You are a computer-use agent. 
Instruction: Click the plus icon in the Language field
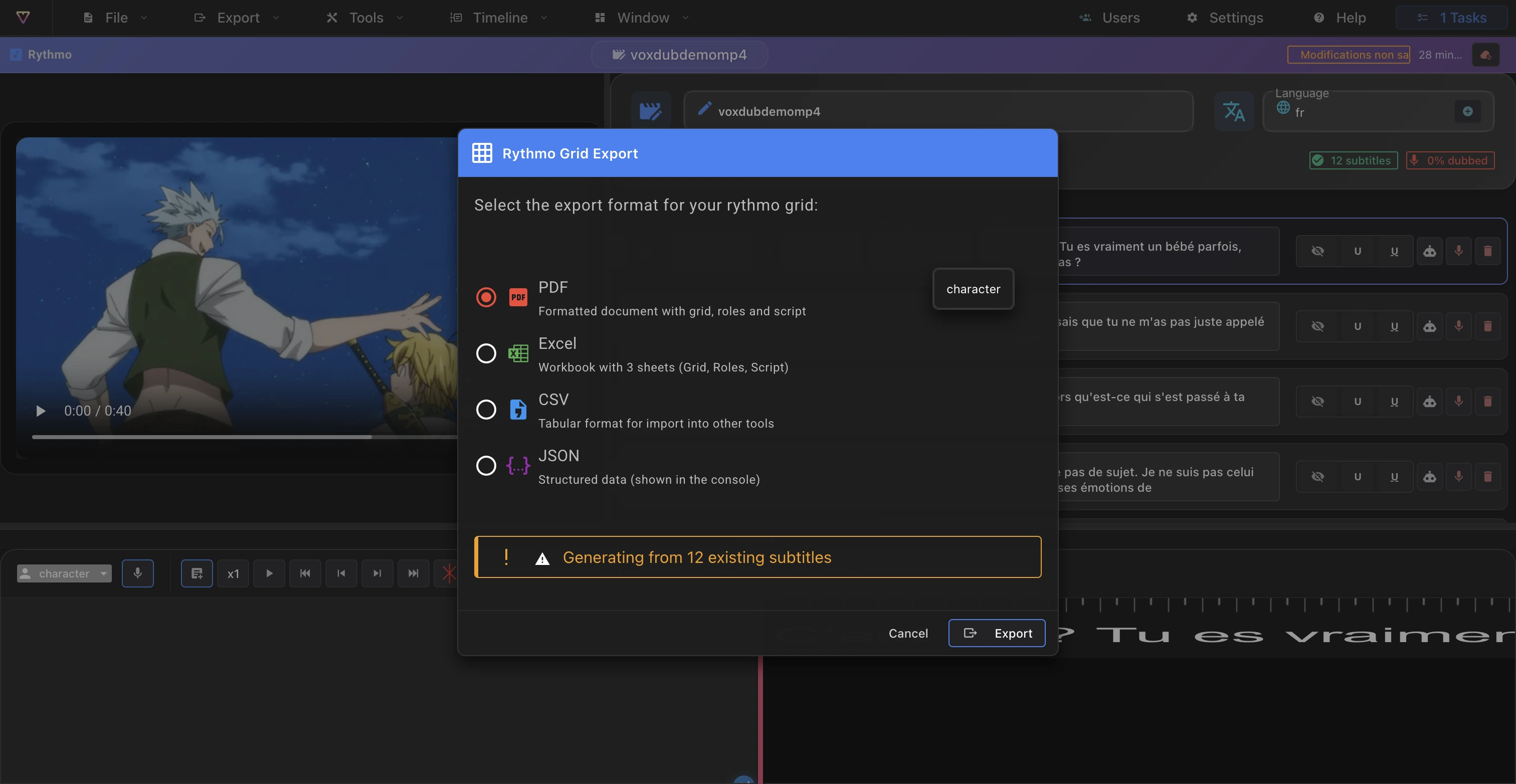[1468, 111]
